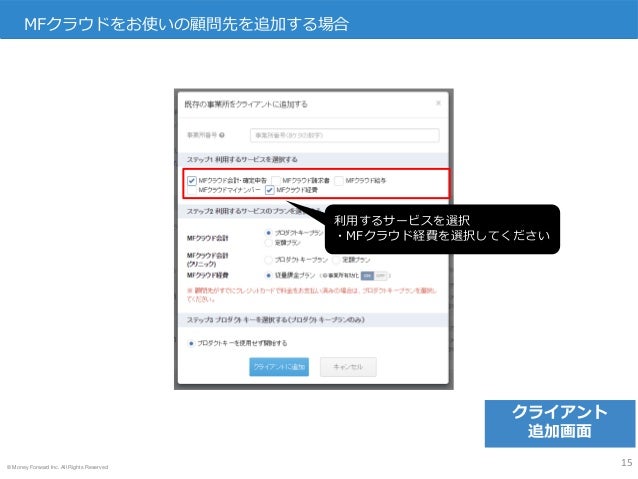
Task: Click the page number 15
Action: tap(627, 462)
